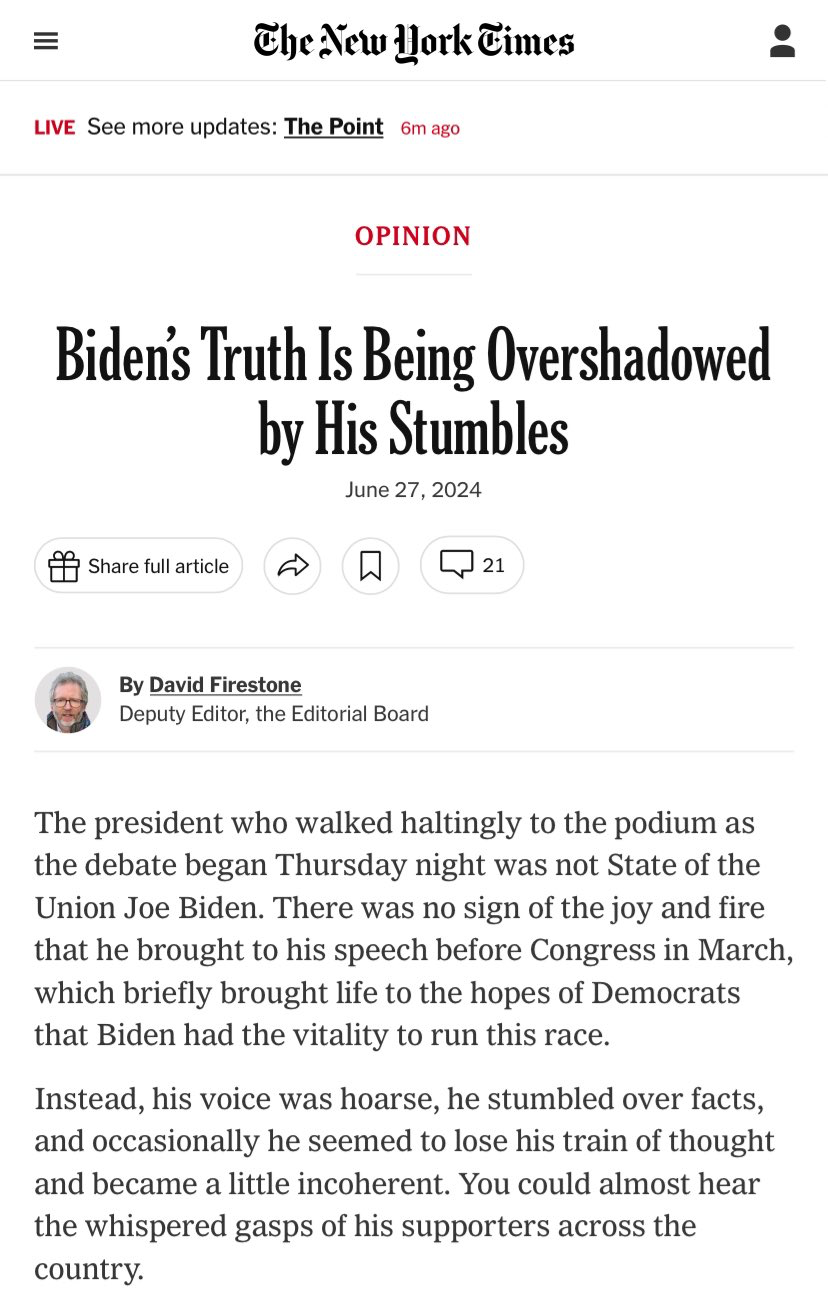This screenshot has height=1304, width=828.
Task: Click the 6m ago timestamp
Action: click(430, 128)
